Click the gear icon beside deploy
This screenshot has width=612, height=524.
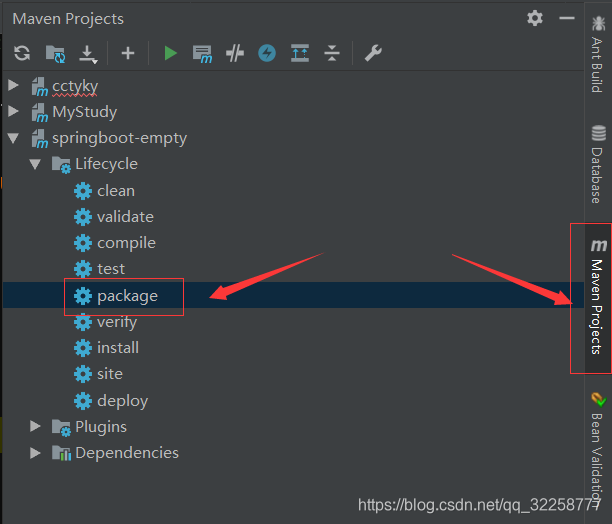[83, 401]
